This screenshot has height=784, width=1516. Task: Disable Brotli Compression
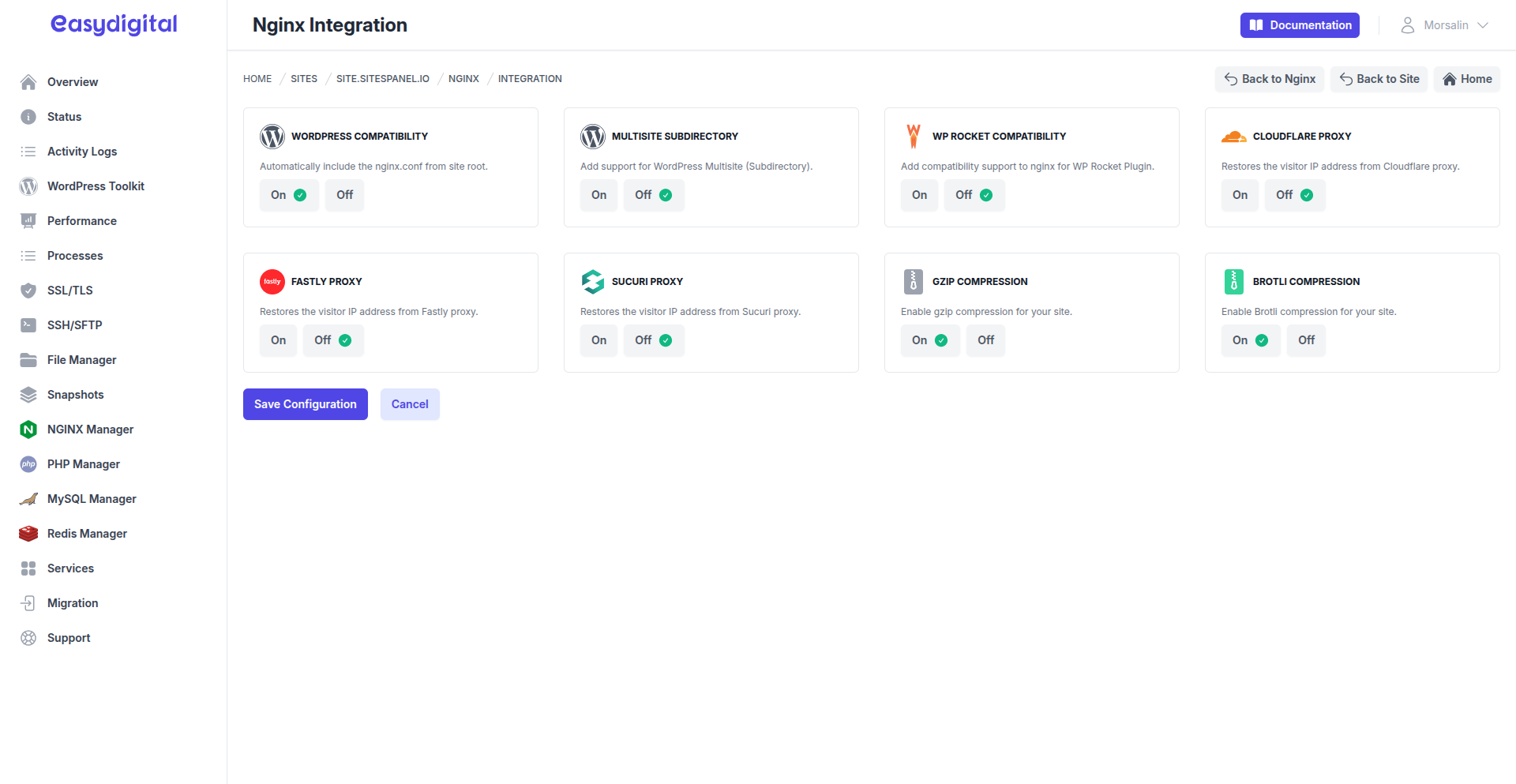coord(1306,339)
